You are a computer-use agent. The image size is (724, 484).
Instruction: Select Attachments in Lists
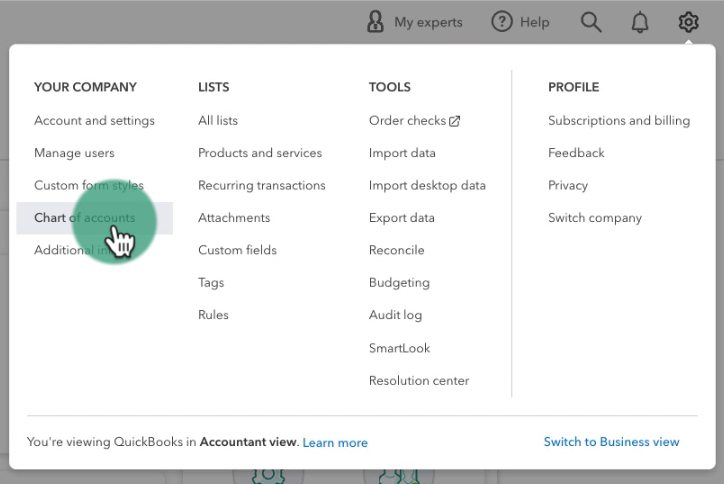pyautogui.click(x=234, y=218)
